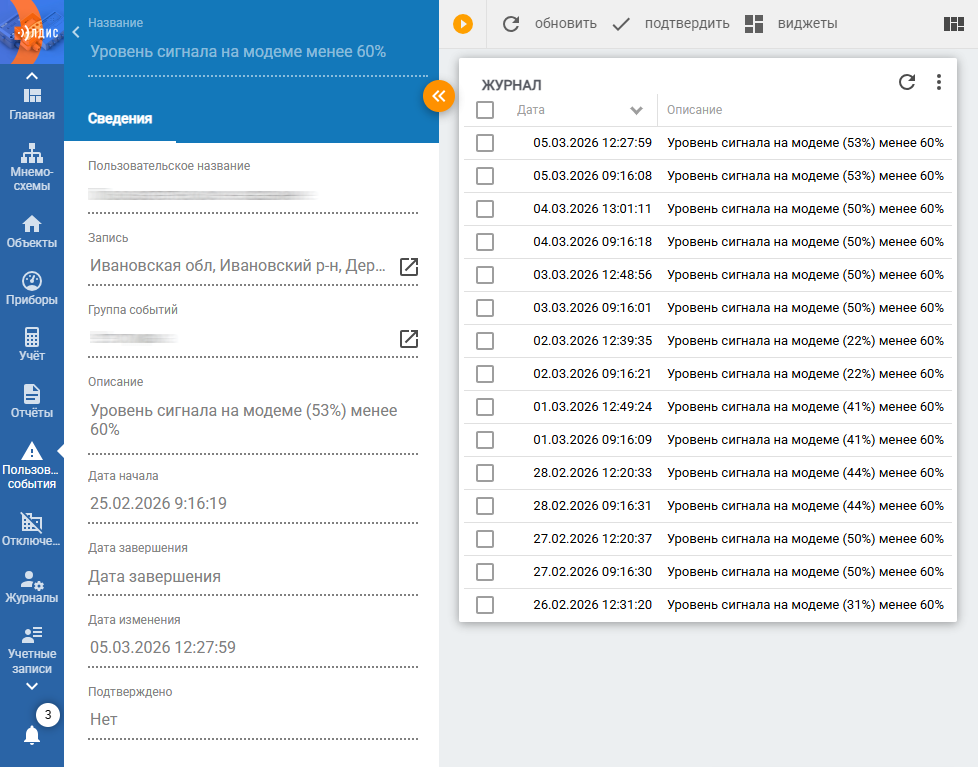Image resolution: width=978 pixels, height=767 pixels.
Task: Click the Пользовательское название input field
Action: pyautogui.click(x=252, y=195)
